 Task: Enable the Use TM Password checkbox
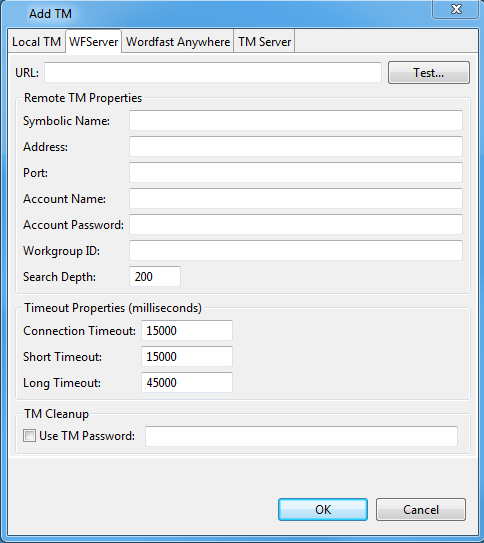pyautogui.click(x=29, y=436)
